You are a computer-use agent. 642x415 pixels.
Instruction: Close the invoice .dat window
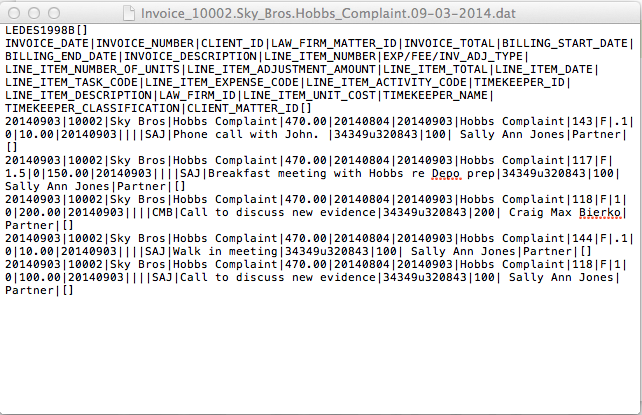13,13
